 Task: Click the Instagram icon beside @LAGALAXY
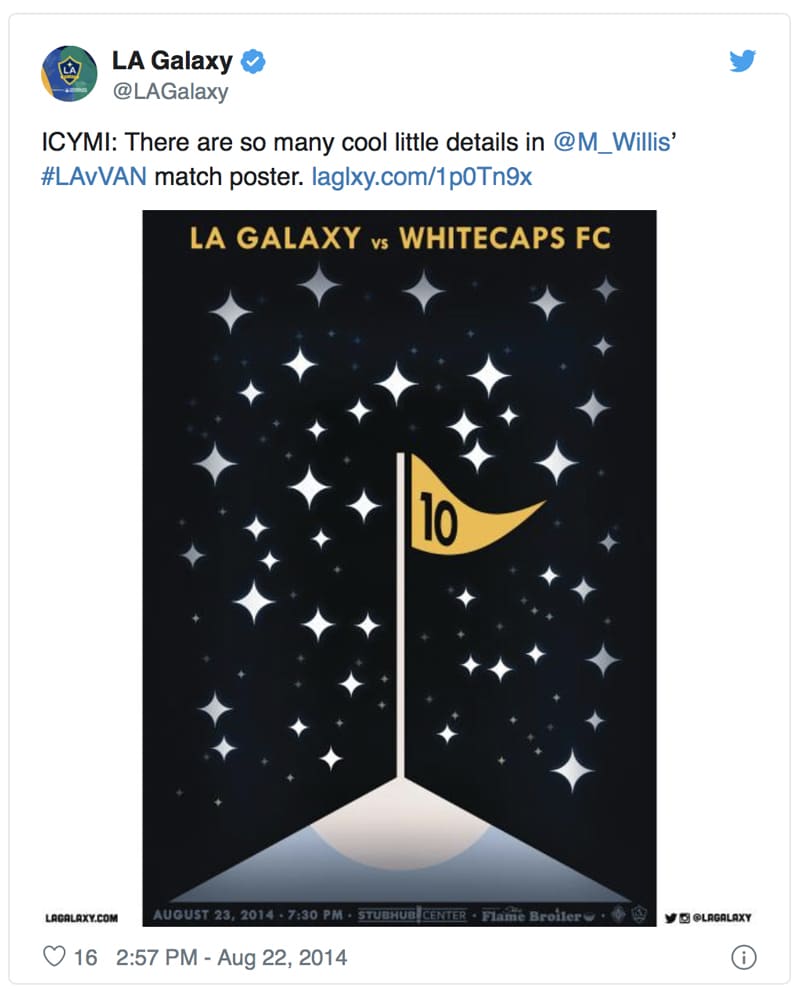[x=684, y=918]
